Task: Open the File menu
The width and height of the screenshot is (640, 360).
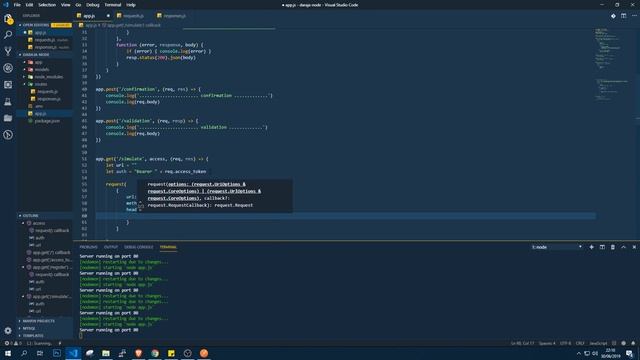Action: pos(17,5)
